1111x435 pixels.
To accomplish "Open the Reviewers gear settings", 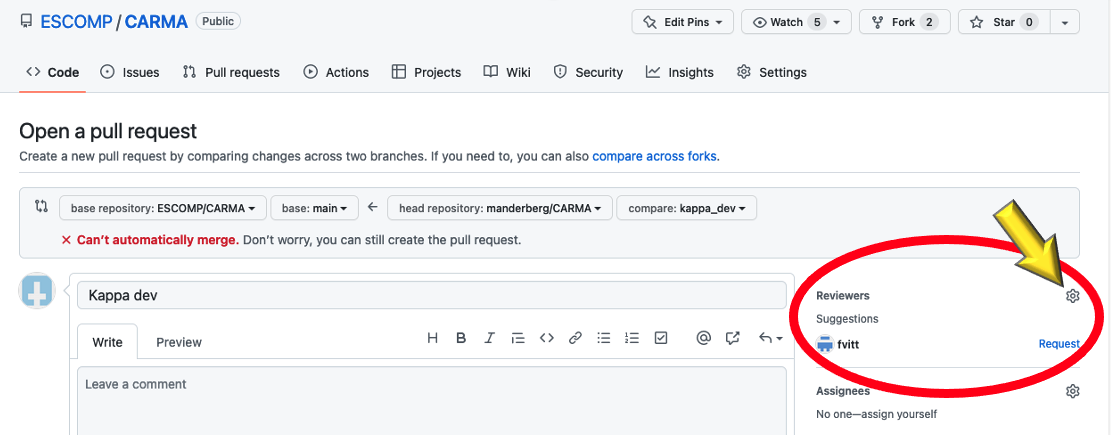I will click(x=1073, y=296).
